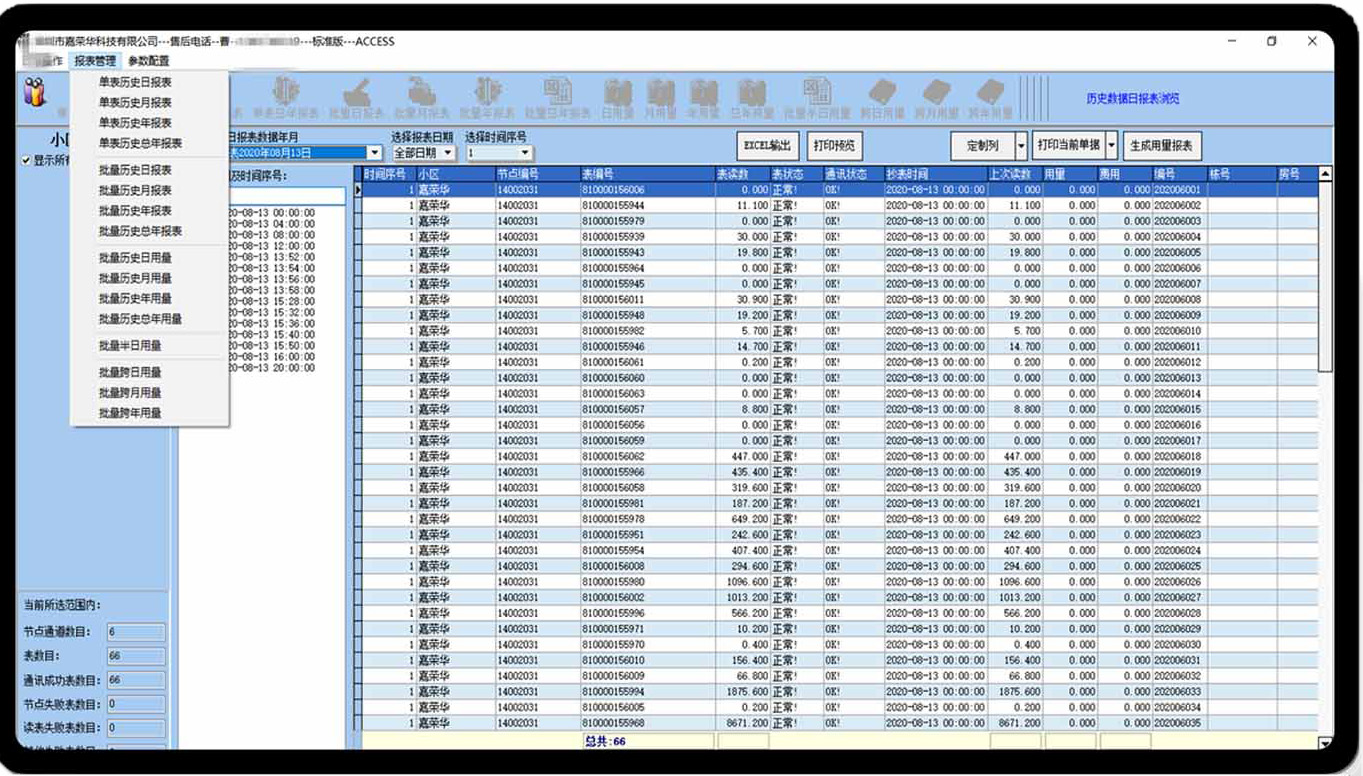Viewport: 1363px width, 776px height.
Task: Click the cell with 编号 202006018
Action: [1179, 456]
